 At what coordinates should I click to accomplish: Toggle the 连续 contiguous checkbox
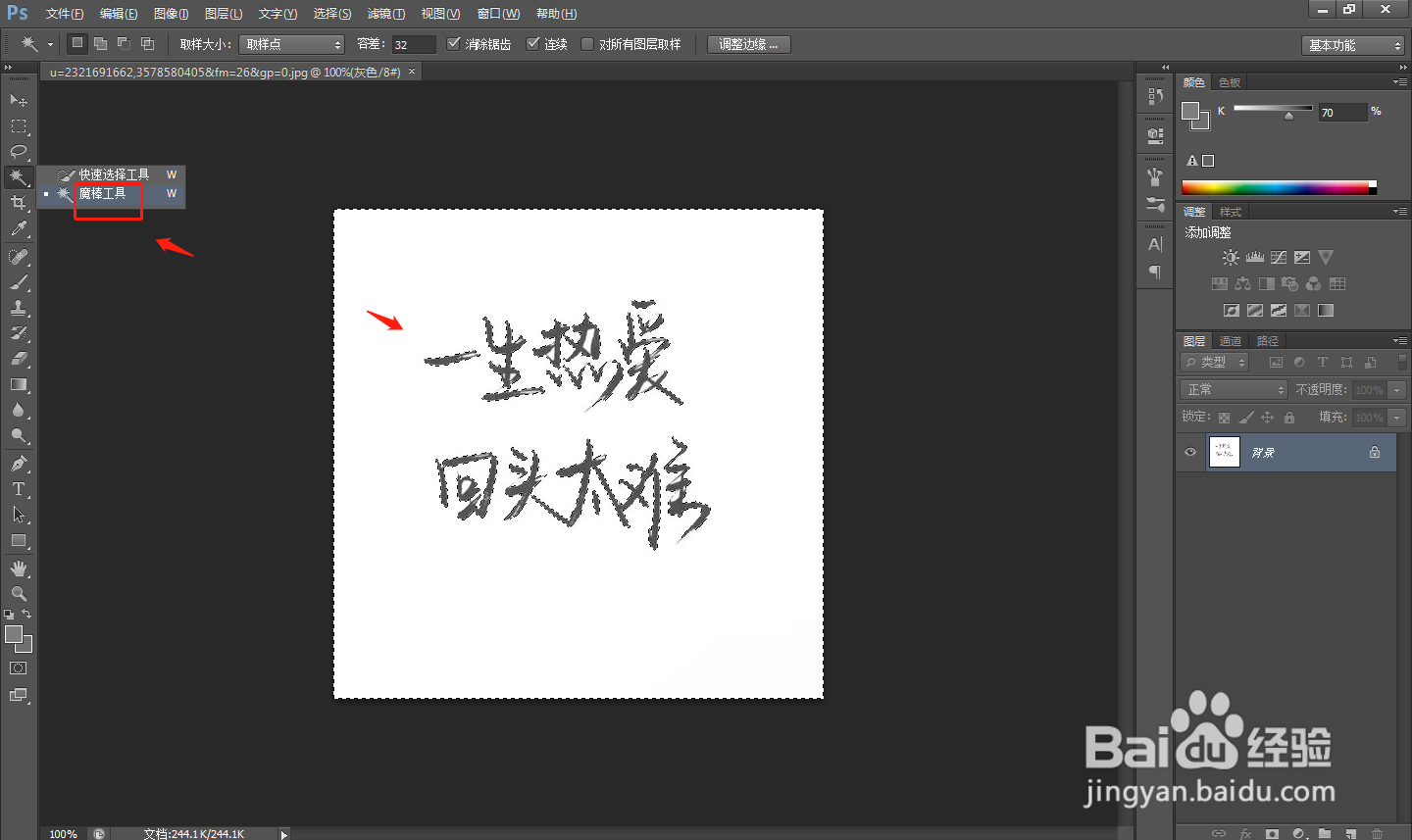532,44
